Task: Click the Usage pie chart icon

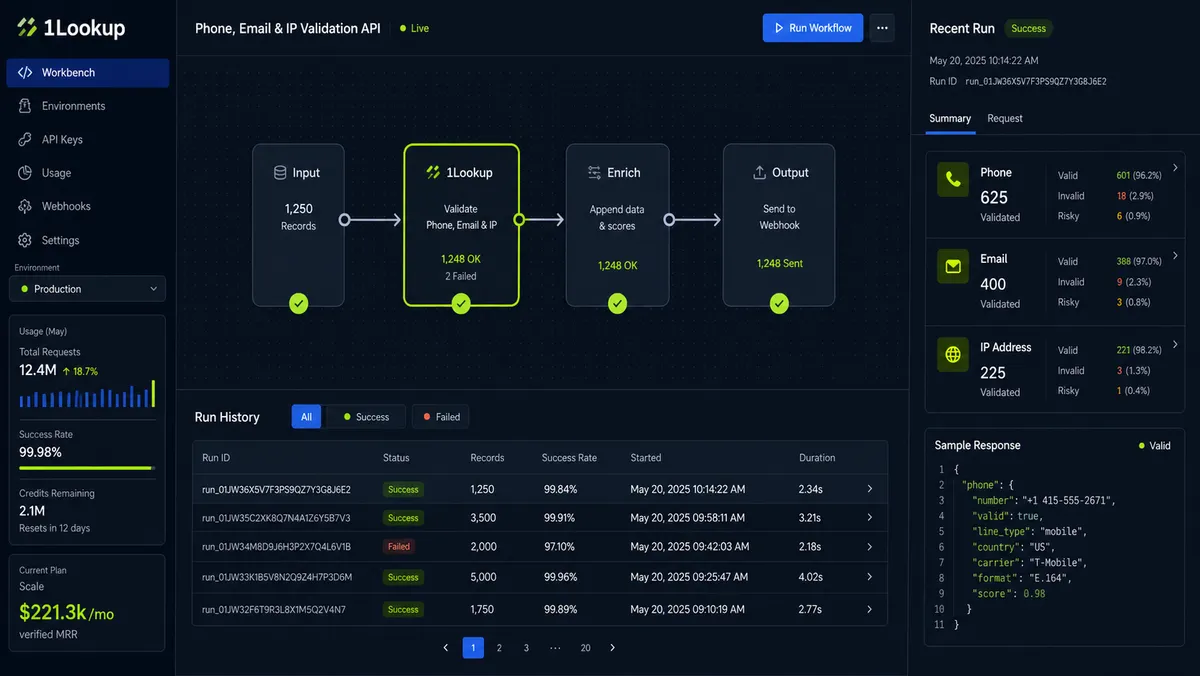Action: [x=25, y=173]
